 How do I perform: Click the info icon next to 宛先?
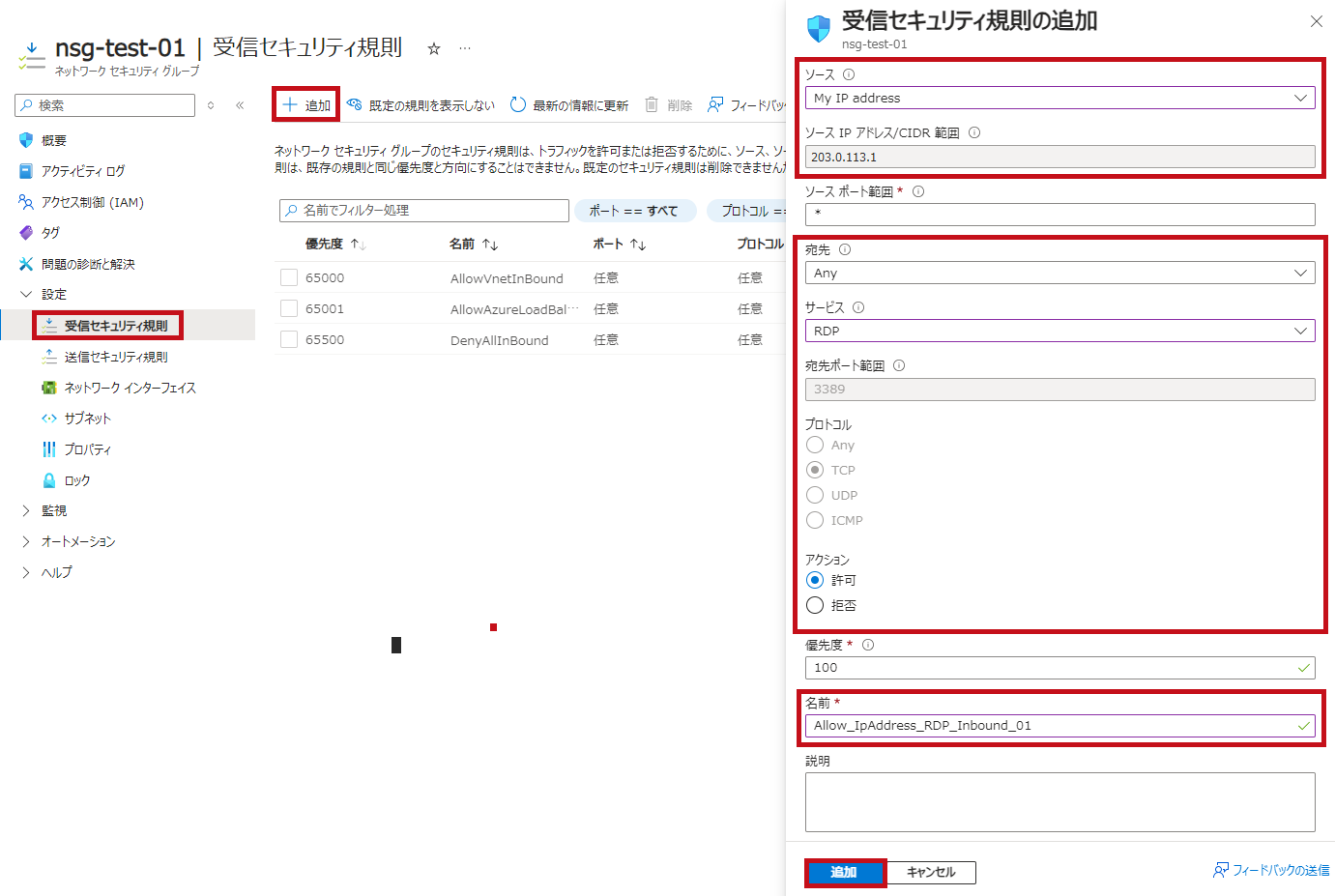tap(845, 249)
